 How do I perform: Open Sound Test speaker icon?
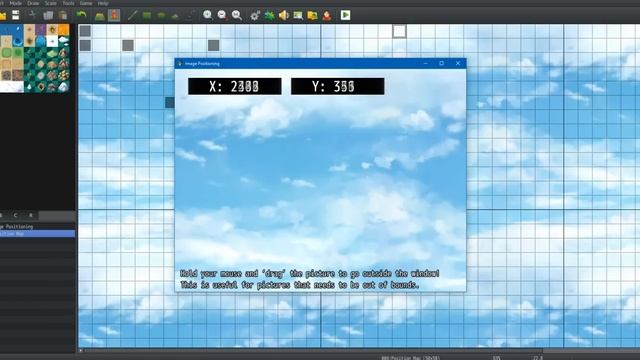(284, 16)
